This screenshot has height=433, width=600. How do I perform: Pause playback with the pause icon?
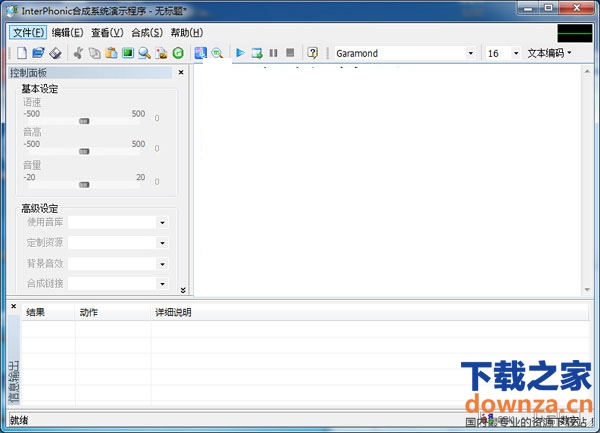273,53
